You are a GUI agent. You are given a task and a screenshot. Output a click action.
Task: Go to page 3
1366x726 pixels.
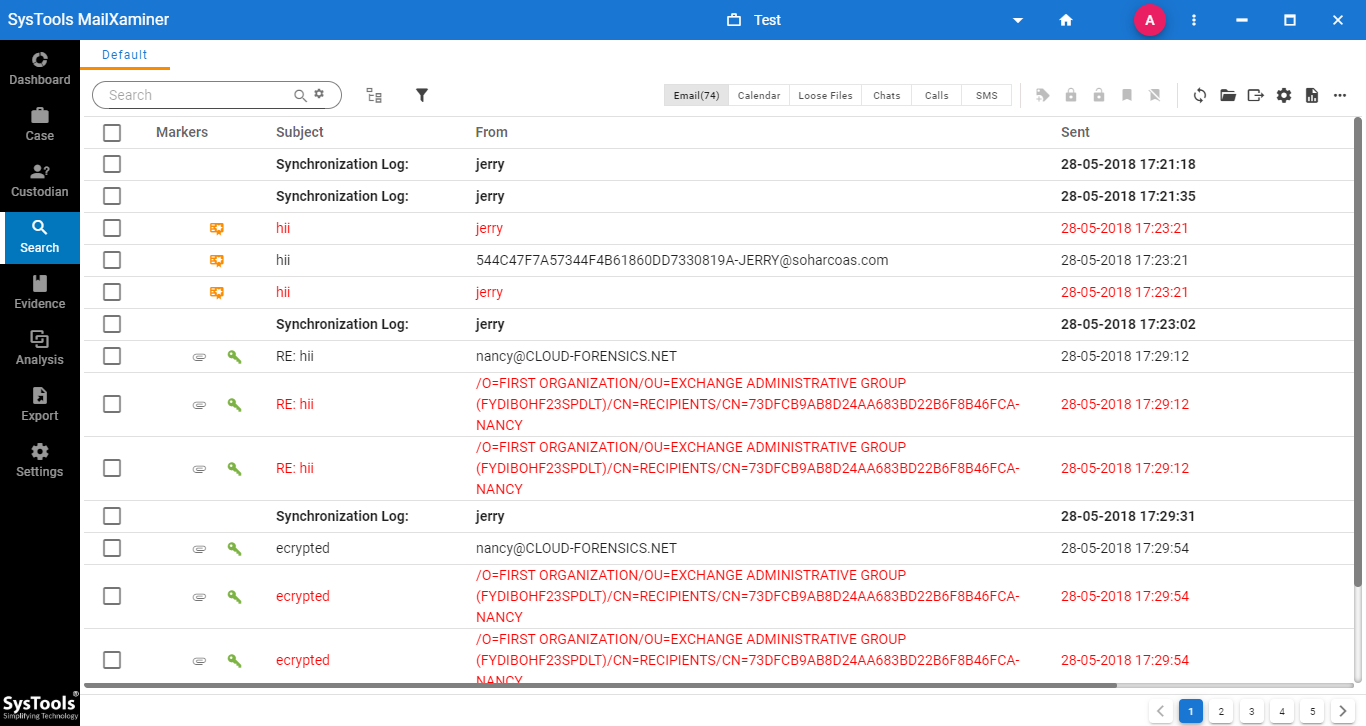click(1251, 711)
